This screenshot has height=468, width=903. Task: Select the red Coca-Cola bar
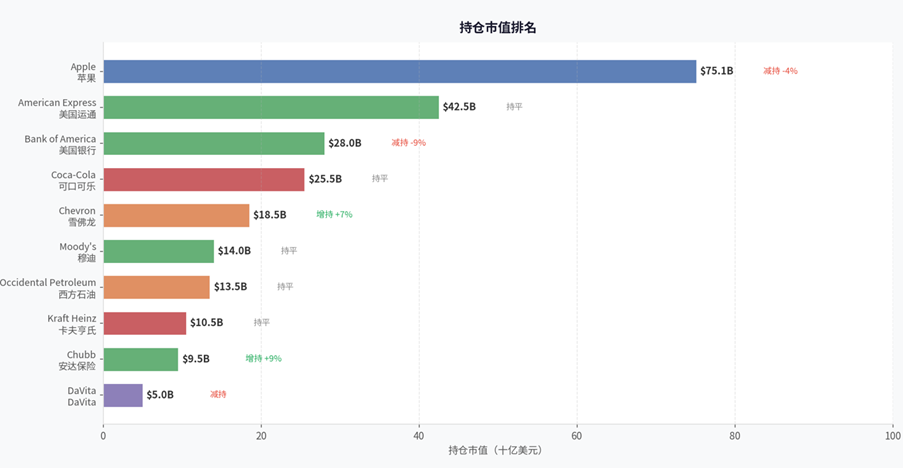[x=204, y=179]
